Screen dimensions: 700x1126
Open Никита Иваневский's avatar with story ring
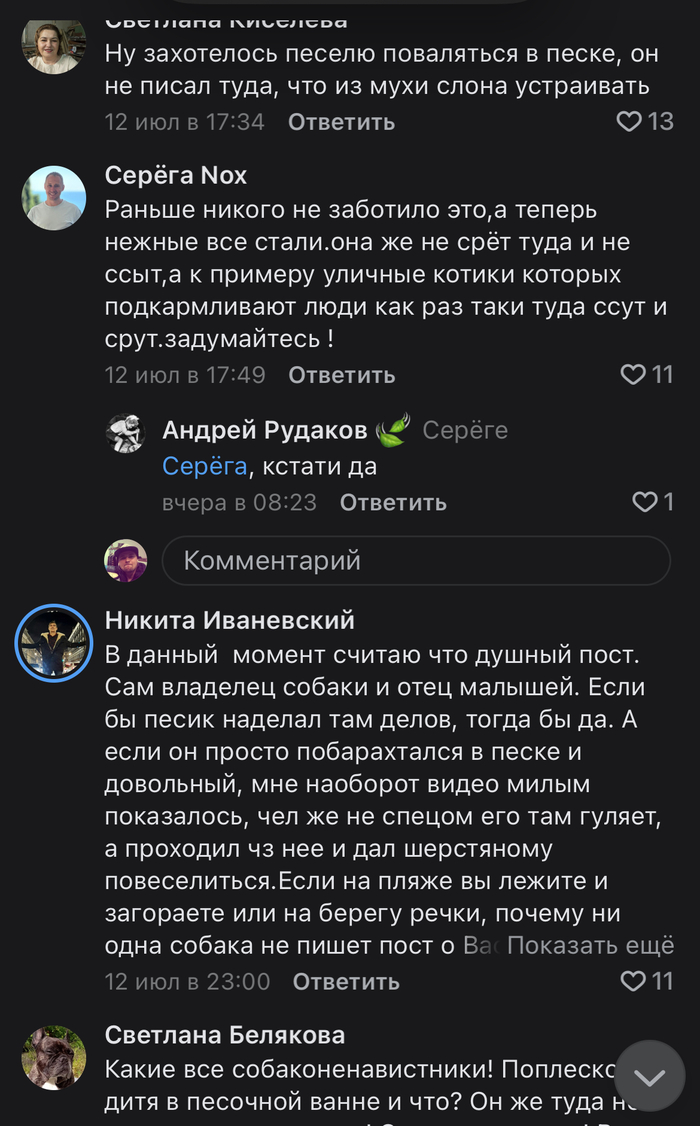pyautogui.click(x=54, y=643)
